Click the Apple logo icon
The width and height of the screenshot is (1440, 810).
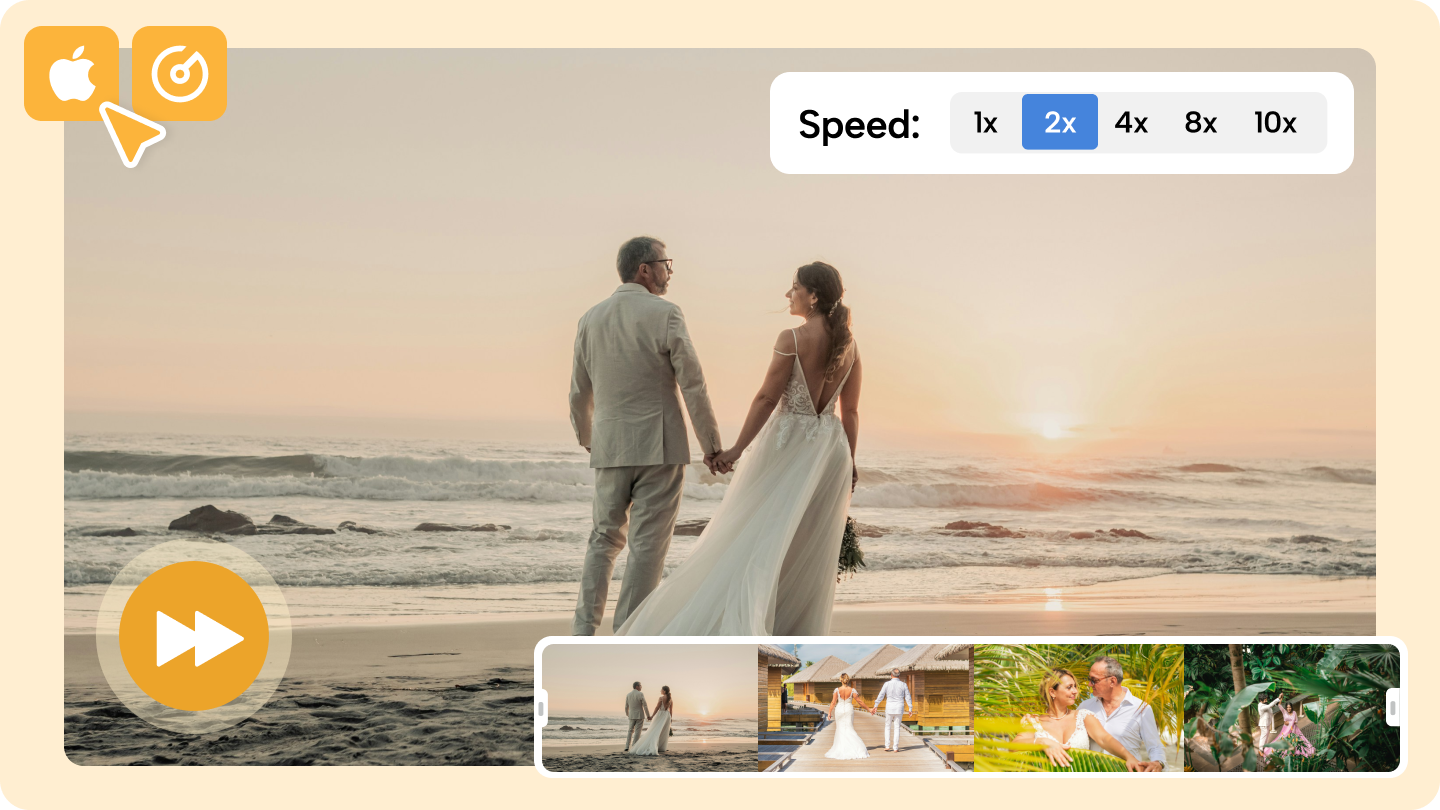[72, 74]
